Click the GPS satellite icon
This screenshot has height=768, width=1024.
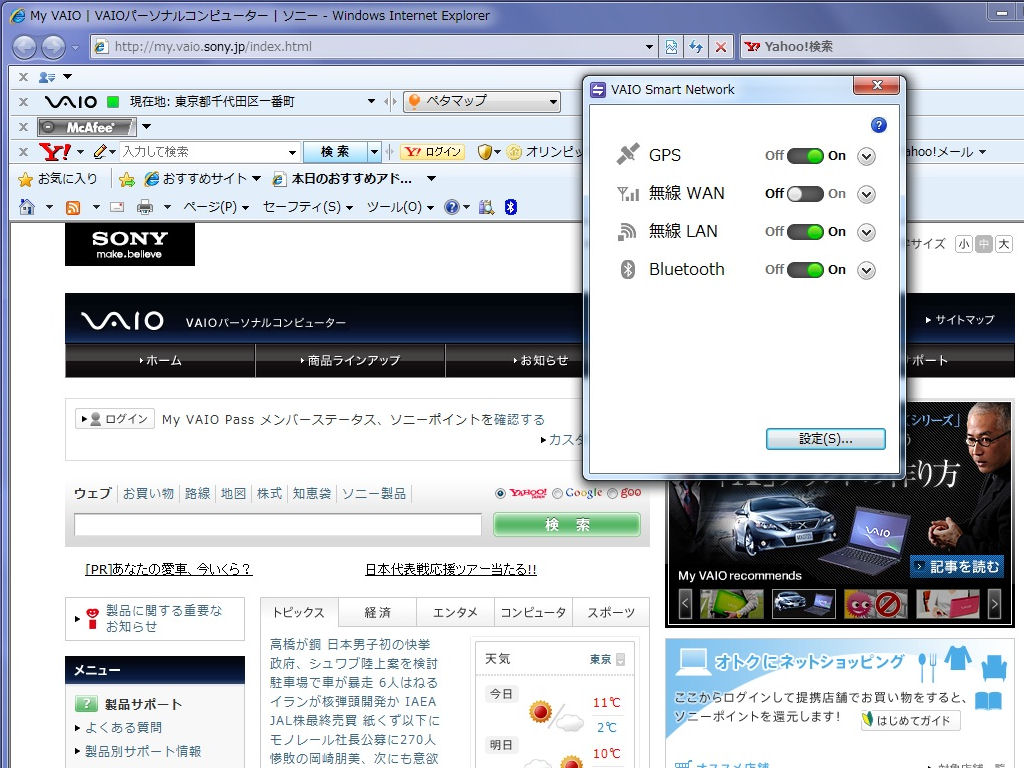[x=628, y=154]
